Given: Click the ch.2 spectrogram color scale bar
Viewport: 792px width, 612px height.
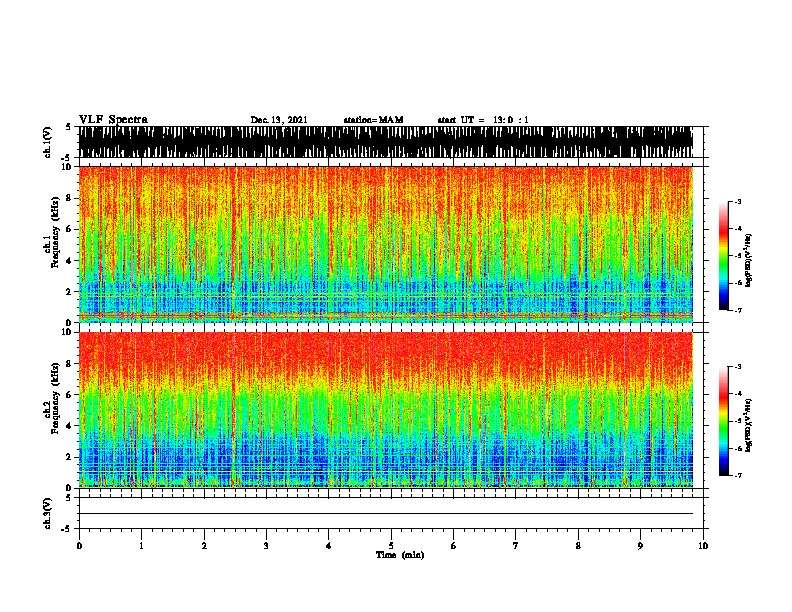Looking at the screenshot, I should click(723, 421).
